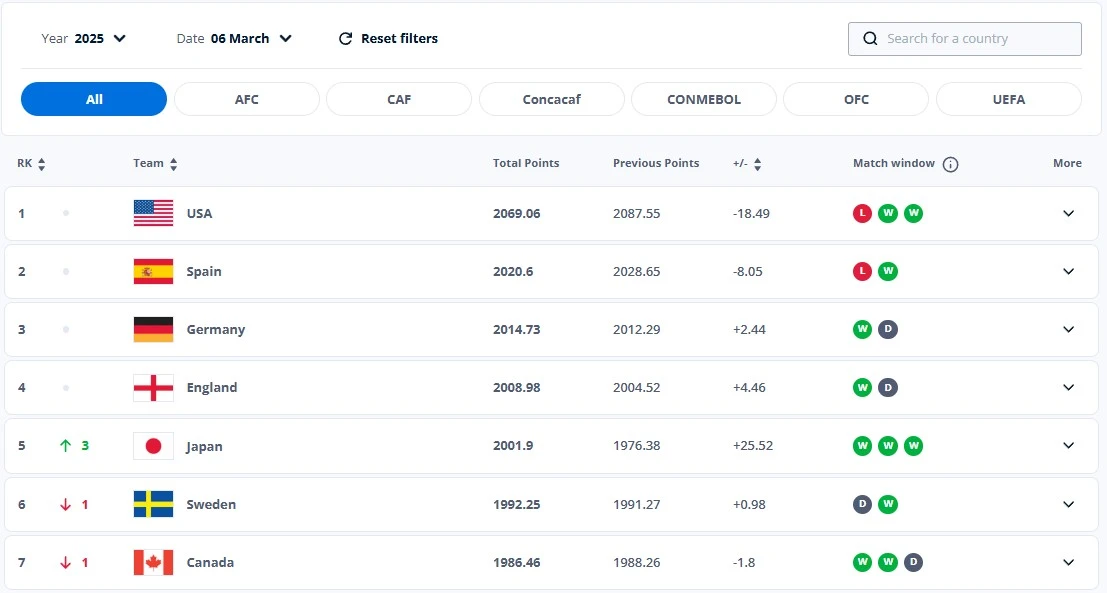
Task: Click Reset filters button
Action: click(388, 39)
